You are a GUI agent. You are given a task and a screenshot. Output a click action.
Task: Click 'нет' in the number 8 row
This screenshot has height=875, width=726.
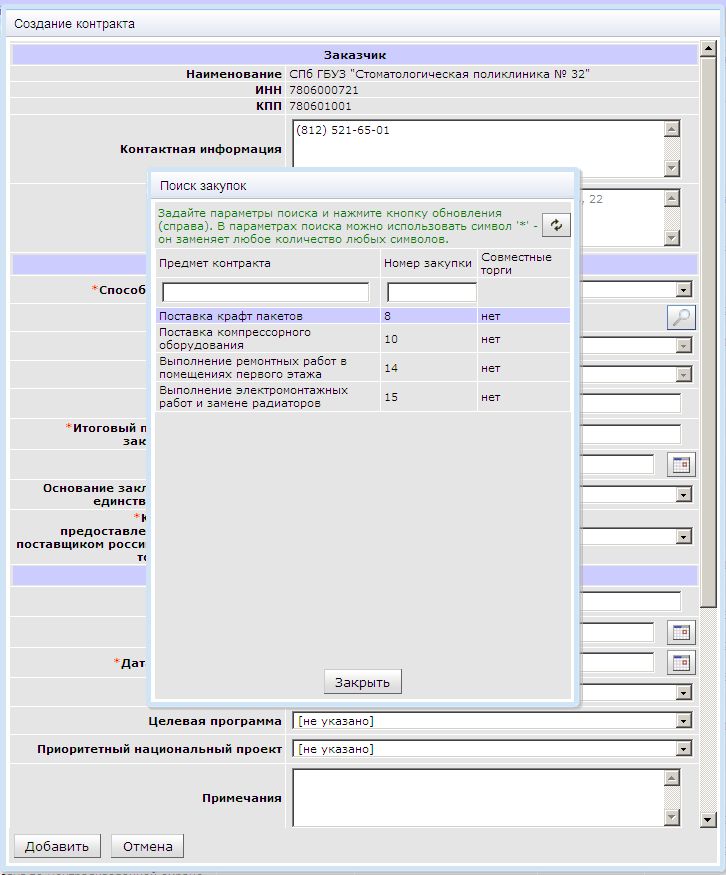point(491,316)
